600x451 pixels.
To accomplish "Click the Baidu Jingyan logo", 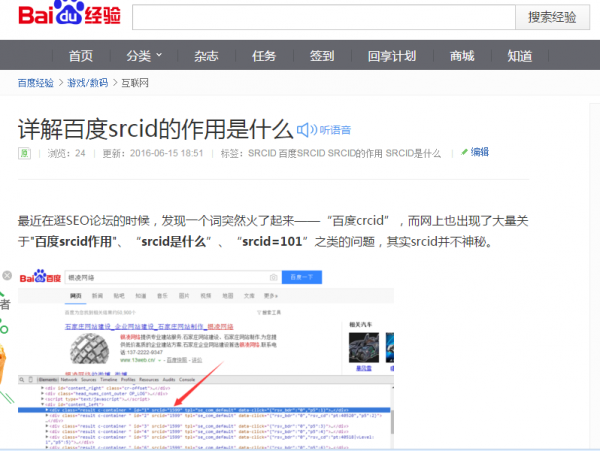I will pos(62,17).
